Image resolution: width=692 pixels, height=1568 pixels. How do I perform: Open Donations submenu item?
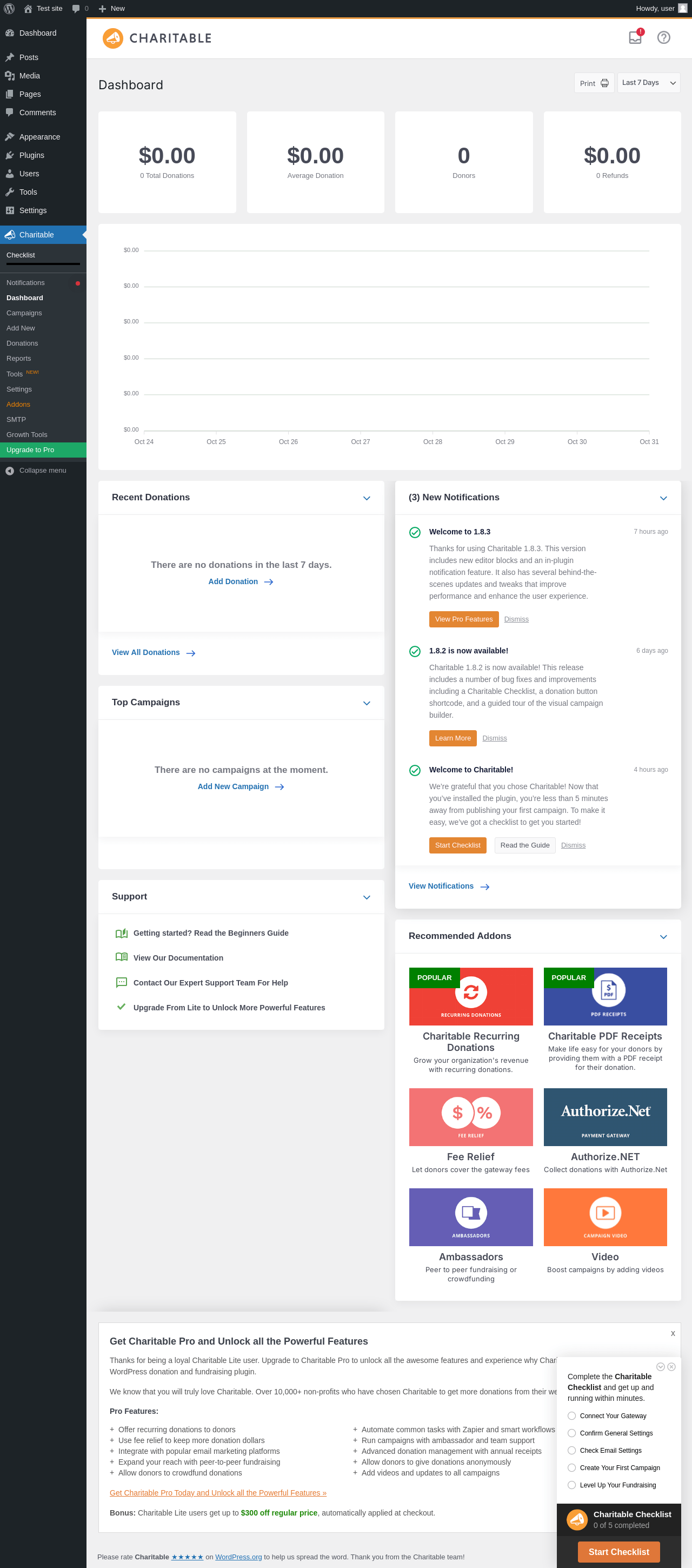(43, 343)
